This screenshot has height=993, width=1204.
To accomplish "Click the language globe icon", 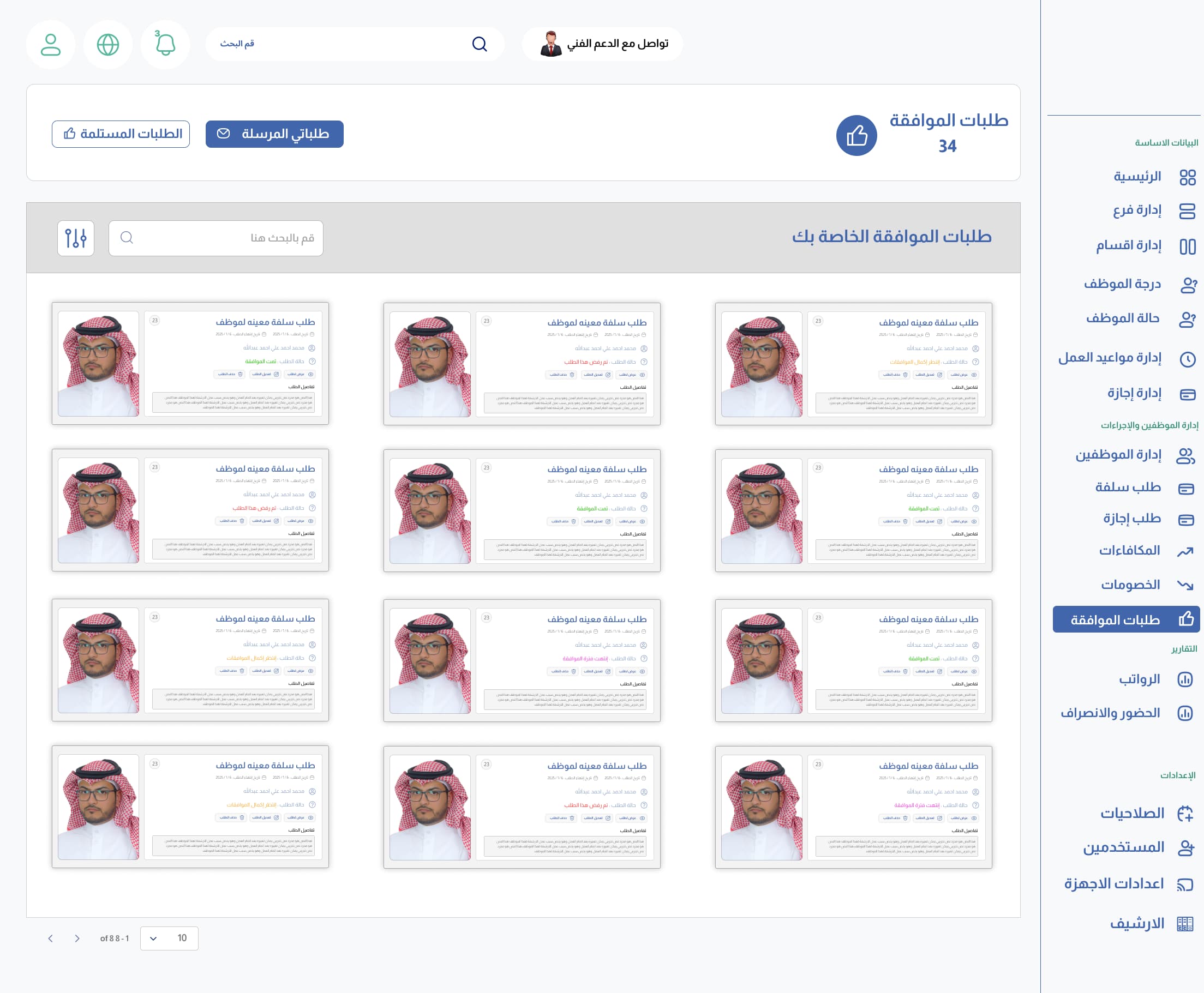I will (107, 44).
